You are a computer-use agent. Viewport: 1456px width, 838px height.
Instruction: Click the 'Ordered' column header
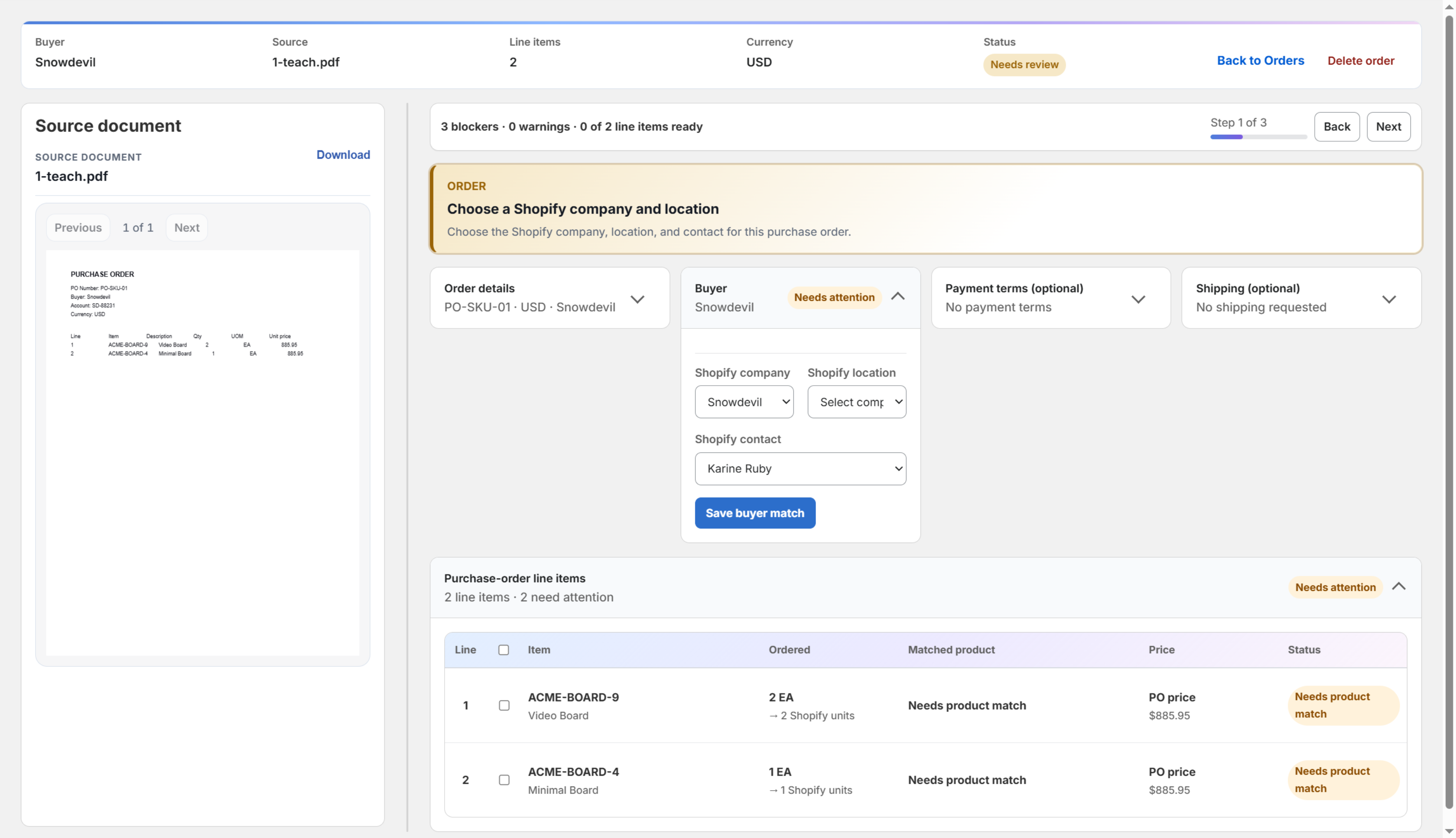[x=789, y=650]
